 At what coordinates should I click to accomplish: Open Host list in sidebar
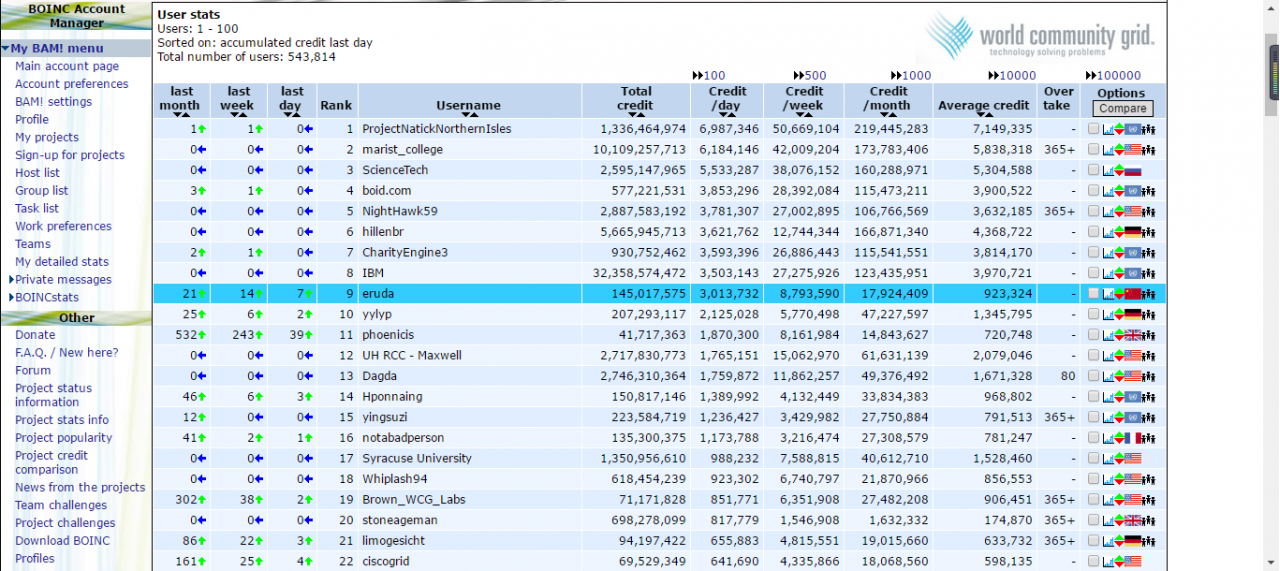(x=37, y=173)
